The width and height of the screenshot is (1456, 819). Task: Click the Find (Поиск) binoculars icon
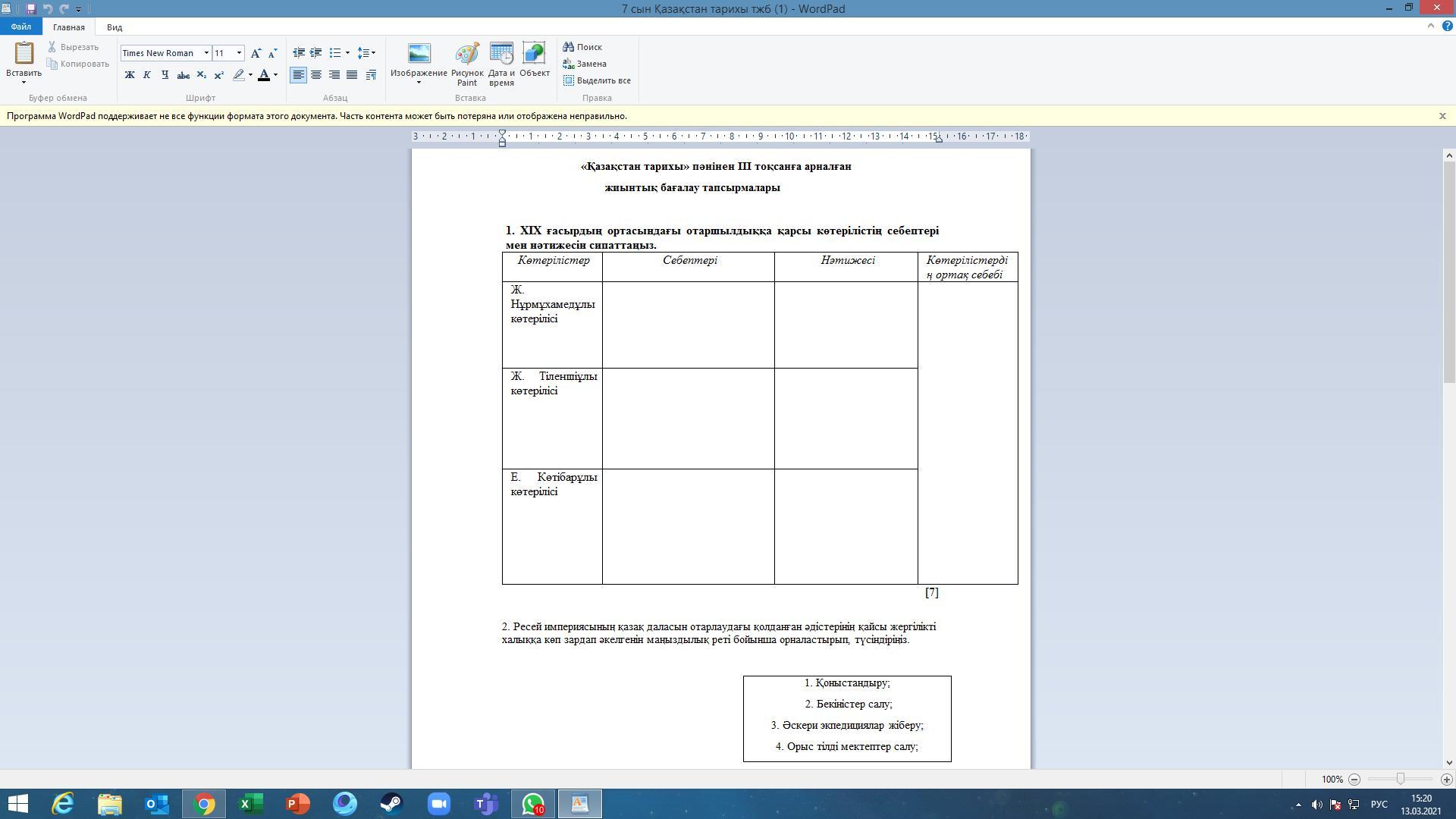[569, 47]
